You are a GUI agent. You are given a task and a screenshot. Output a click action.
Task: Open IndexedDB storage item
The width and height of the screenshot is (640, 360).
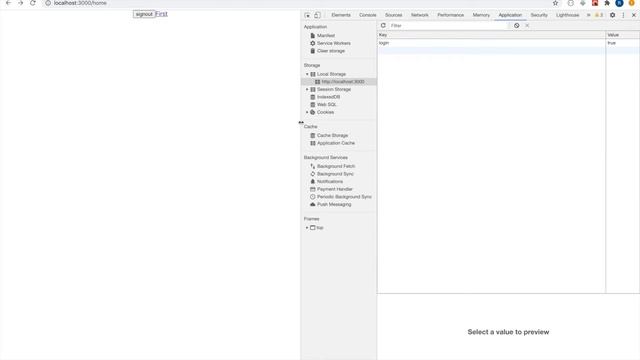point(328,97)
